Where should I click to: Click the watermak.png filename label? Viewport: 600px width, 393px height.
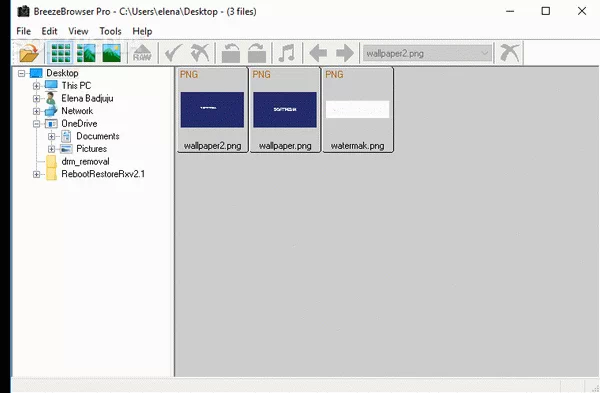click(357, 146)
